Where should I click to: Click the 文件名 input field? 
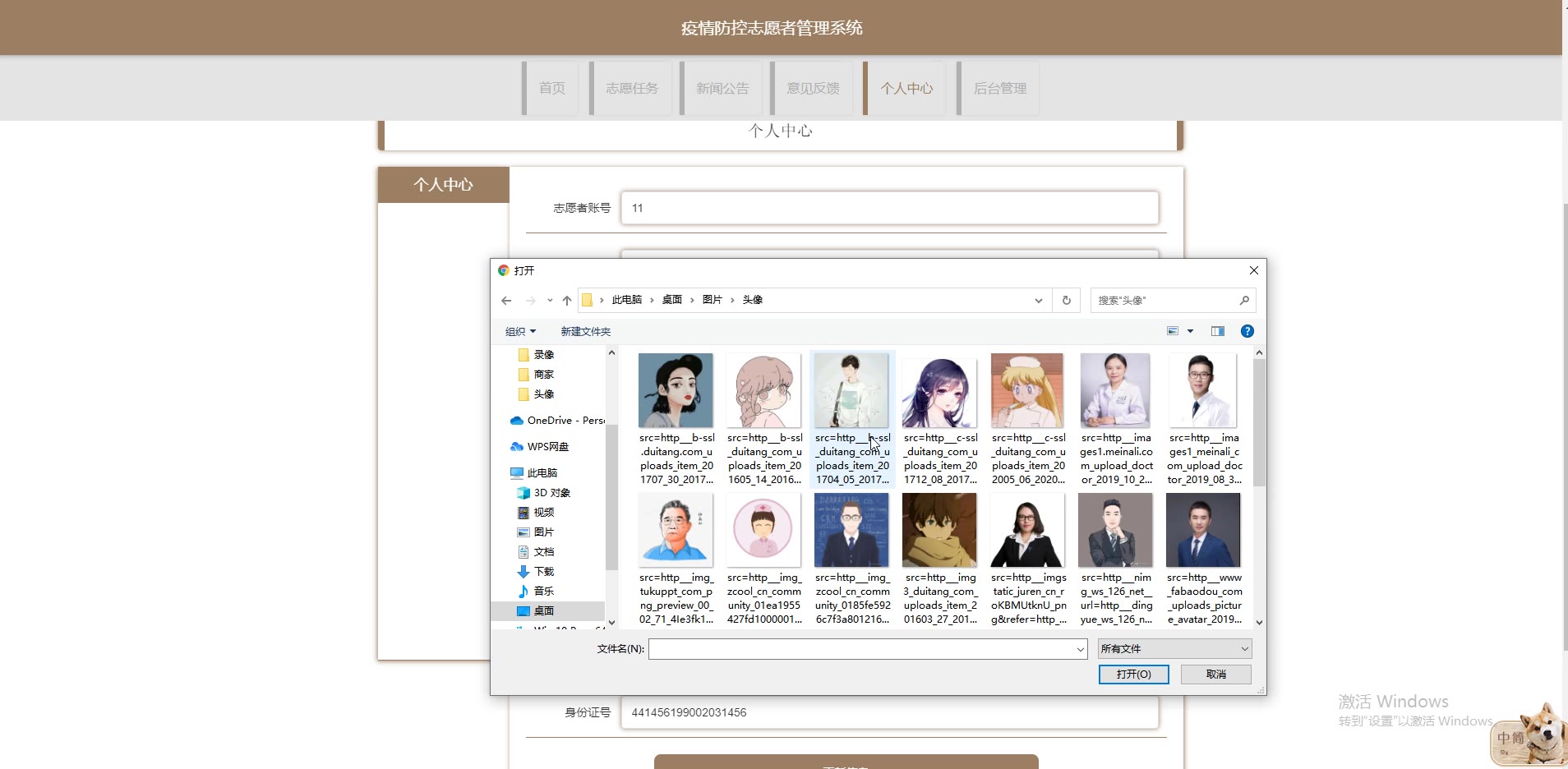(x=861, y=650)
